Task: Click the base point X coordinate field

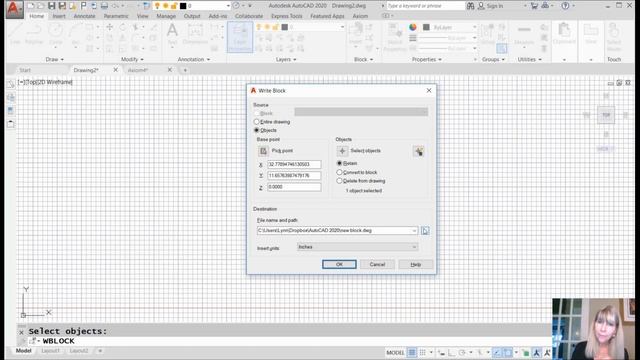Action: 294,164
